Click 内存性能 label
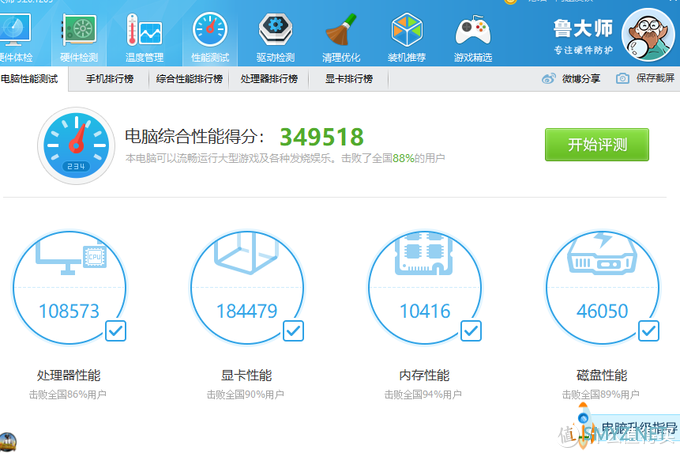 (x=424, y=375)
